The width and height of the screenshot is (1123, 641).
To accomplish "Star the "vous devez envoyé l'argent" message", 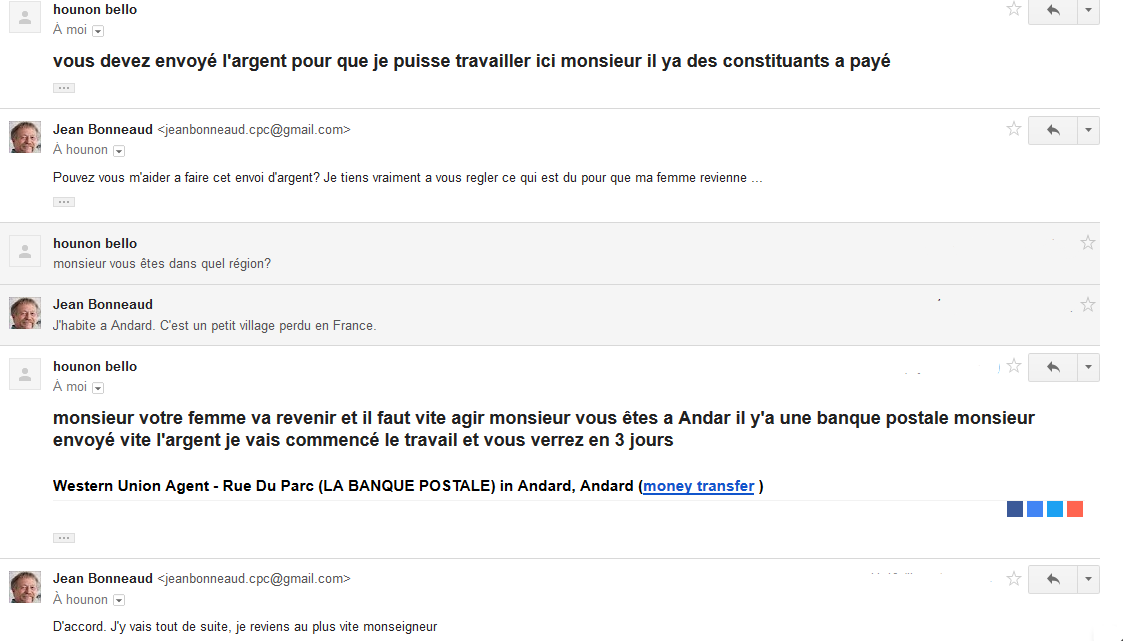I will 1014,9.
